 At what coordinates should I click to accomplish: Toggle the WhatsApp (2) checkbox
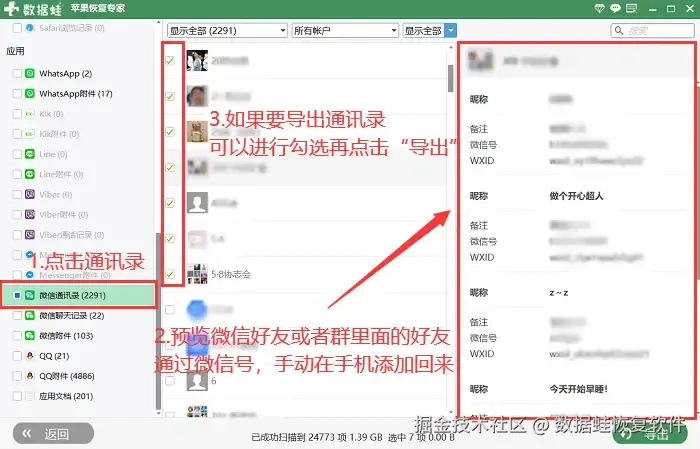point(17,73)
